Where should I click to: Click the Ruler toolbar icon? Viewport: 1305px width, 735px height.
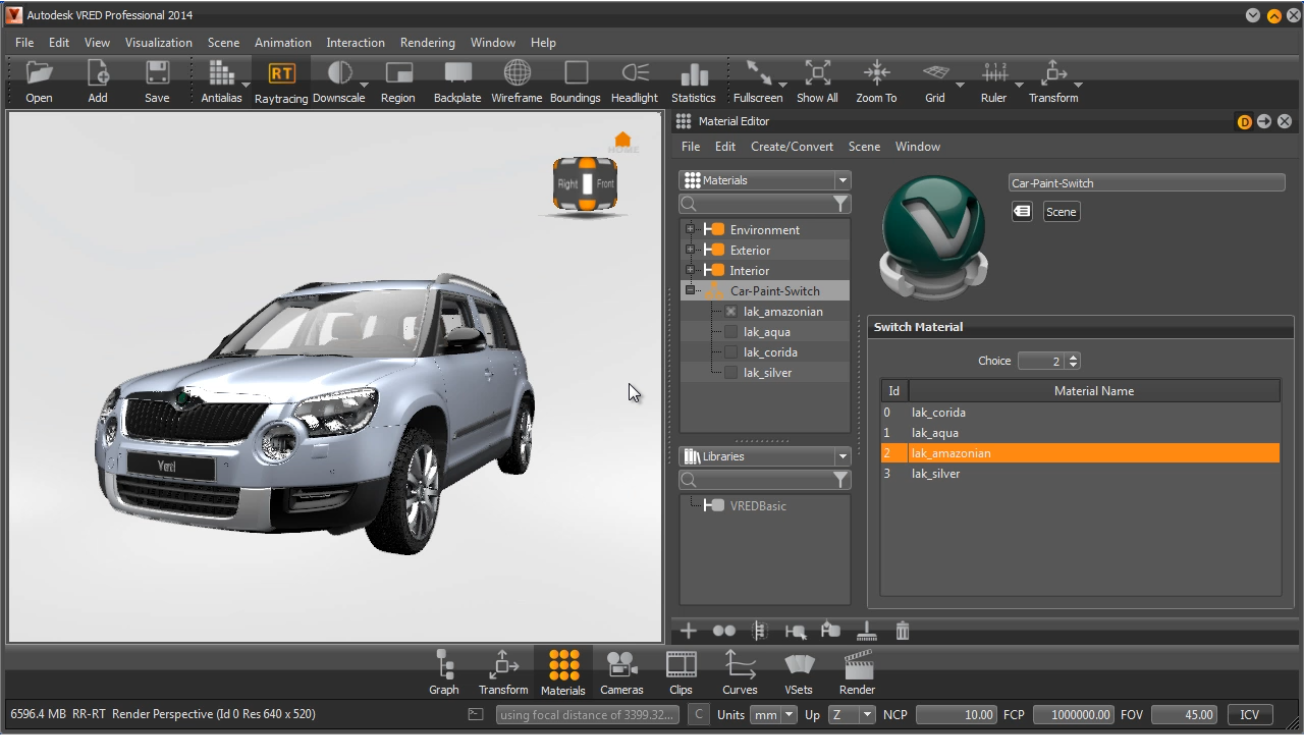(x=994, y=73)
